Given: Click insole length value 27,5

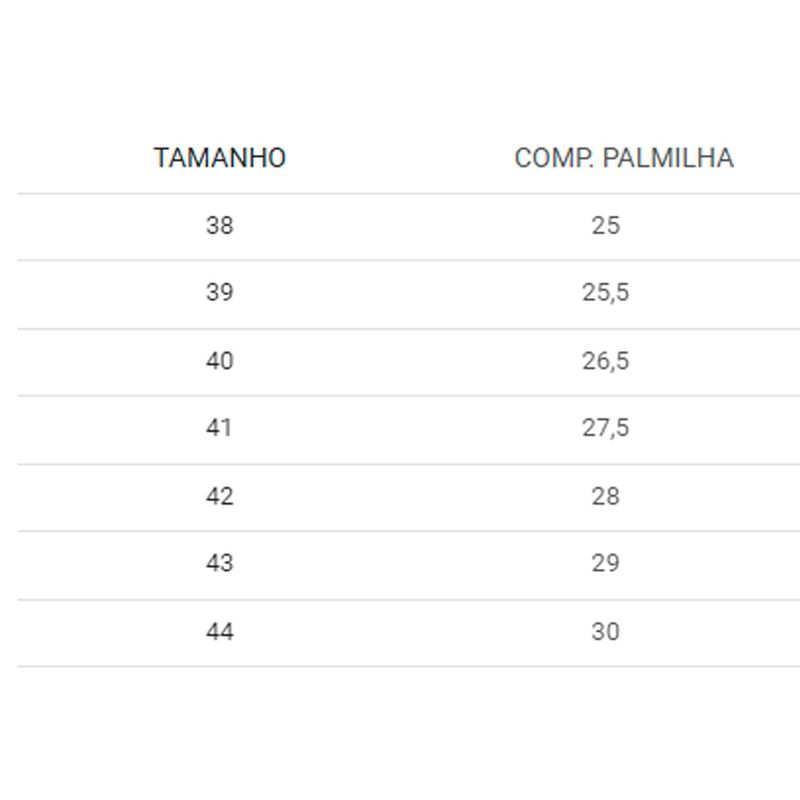Looking at the screenshot, I should click(x=606, y=428).
